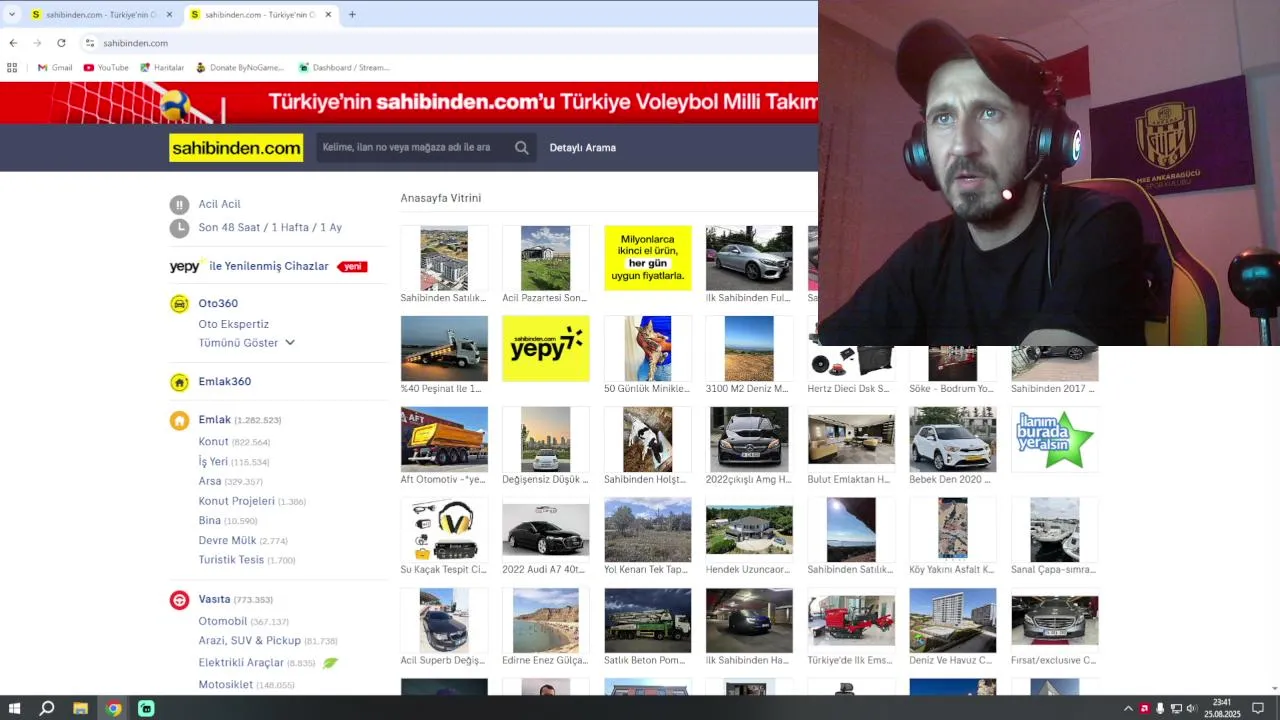Click the Emlak360 house icon
Screen dimensions: 1280x720
click(x=179, y=382)
